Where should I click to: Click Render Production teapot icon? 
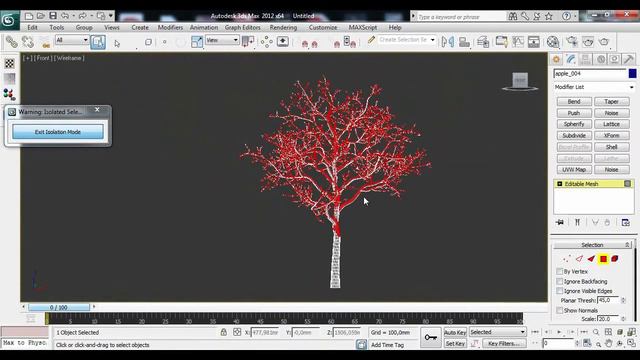tap(604, 42)
